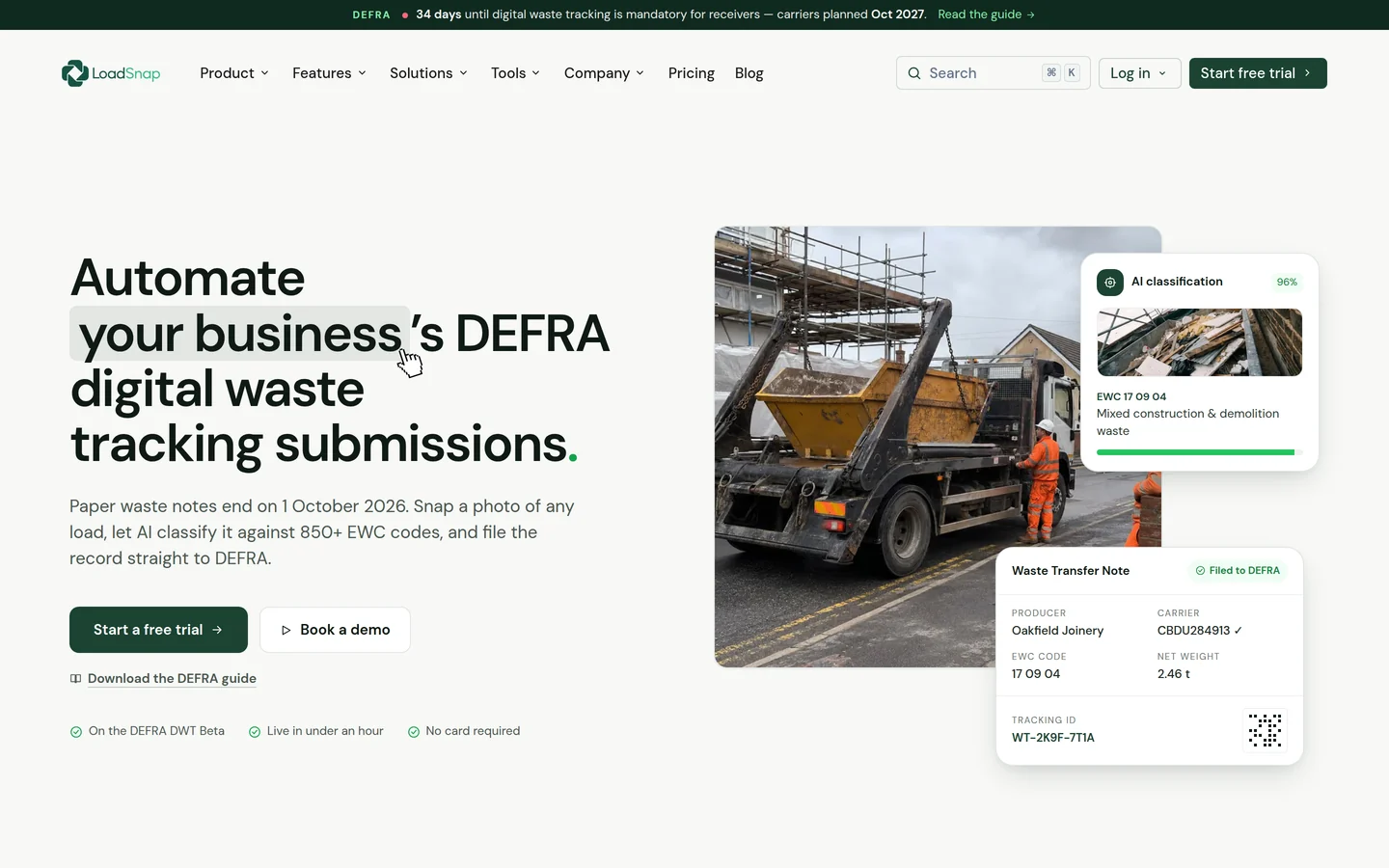
Task: Book a demo
Action: [335, 630]
